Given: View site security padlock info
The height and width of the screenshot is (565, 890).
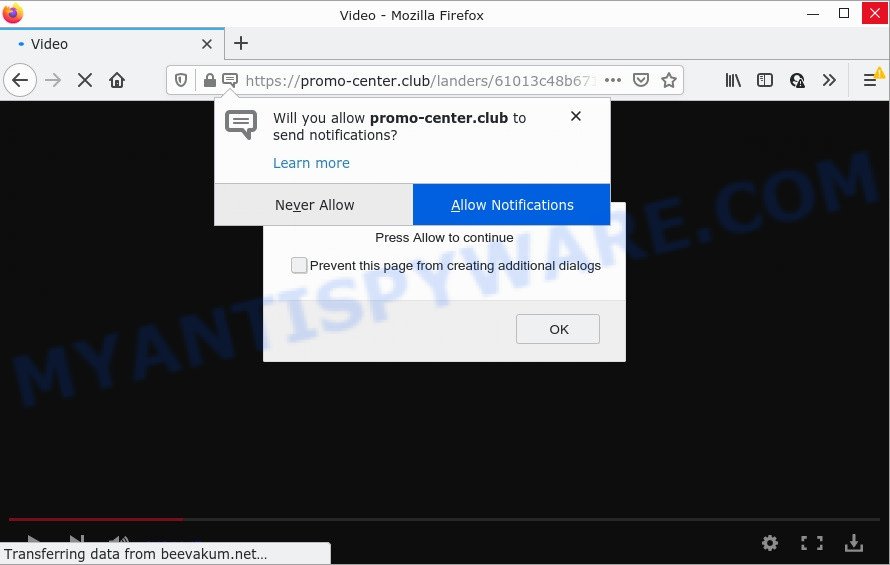Looking at the screenshot, I should [x=209, y=80].
